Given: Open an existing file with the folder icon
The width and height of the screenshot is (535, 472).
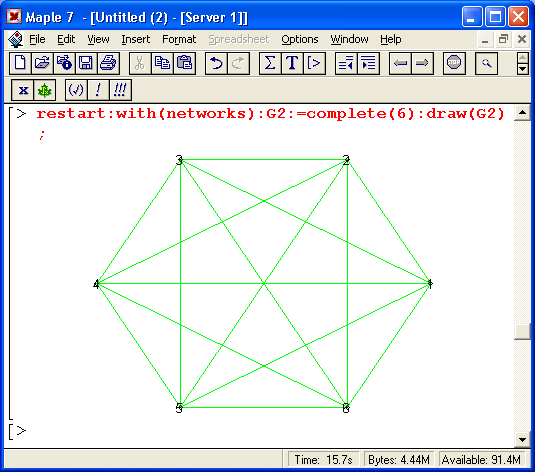Looking at the screenshot, I should [42, 63].
